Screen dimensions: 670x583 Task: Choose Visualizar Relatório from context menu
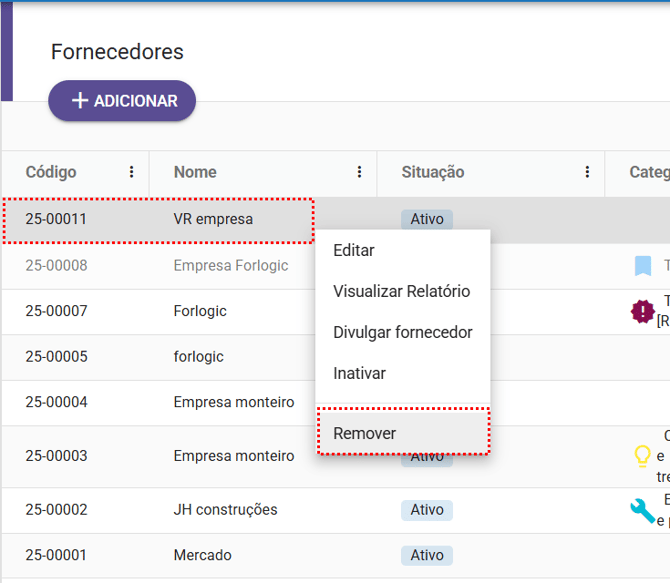tap(401, 291)
